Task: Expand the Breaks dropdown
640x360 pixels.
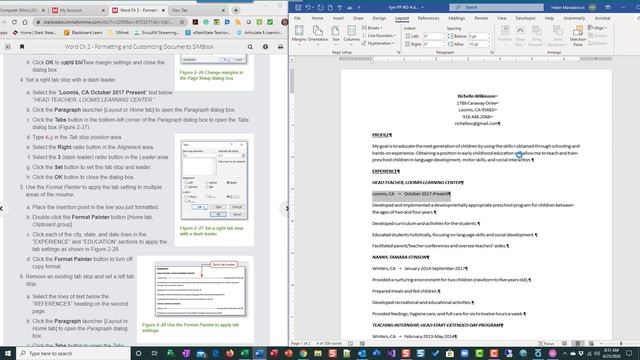Action: point(372,28)
